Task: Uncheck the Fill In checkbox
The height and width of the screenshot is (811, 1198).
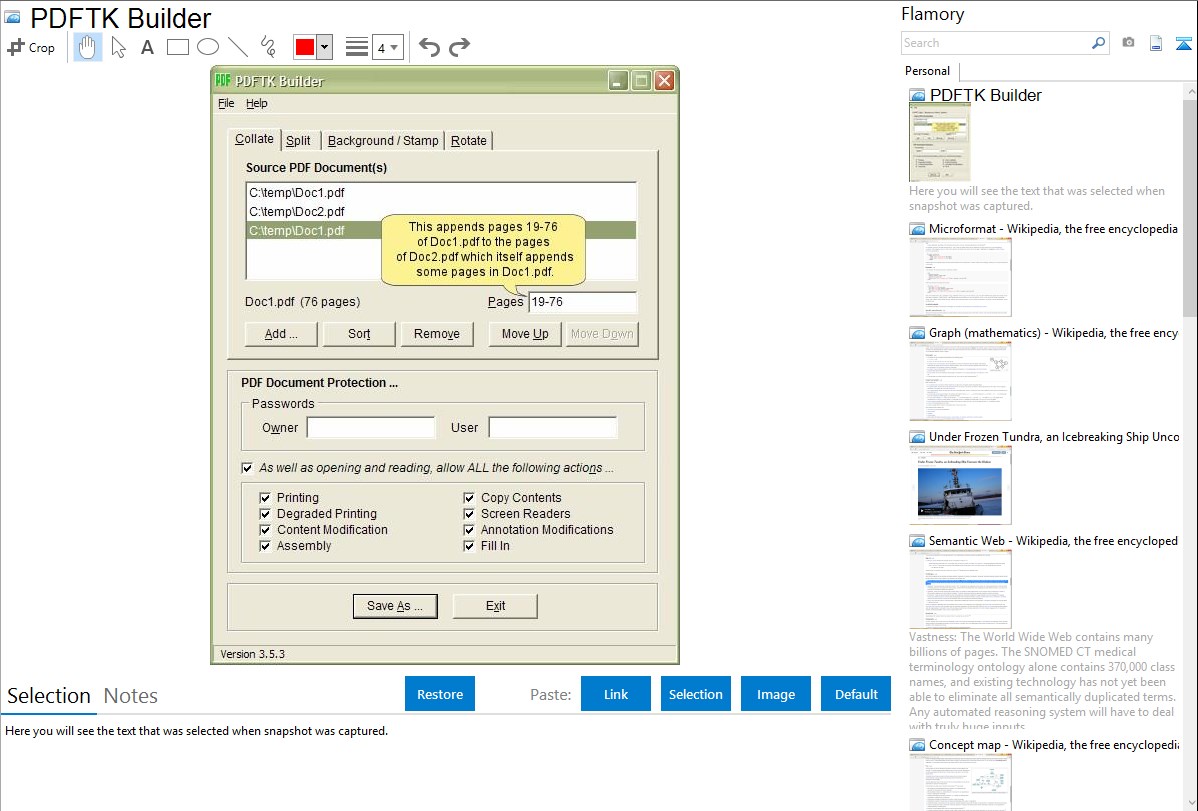Action: tap(469, 546)
